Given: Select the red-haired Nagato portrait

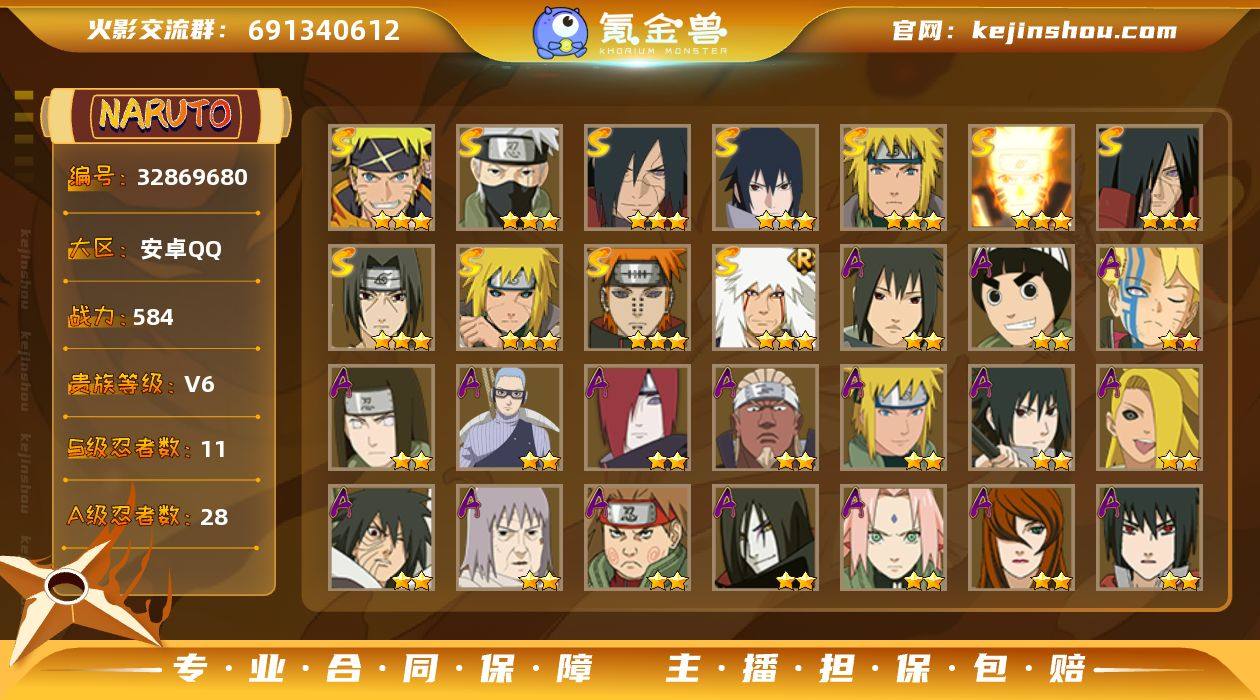Looking at the screenshot, I should (638, 418).
